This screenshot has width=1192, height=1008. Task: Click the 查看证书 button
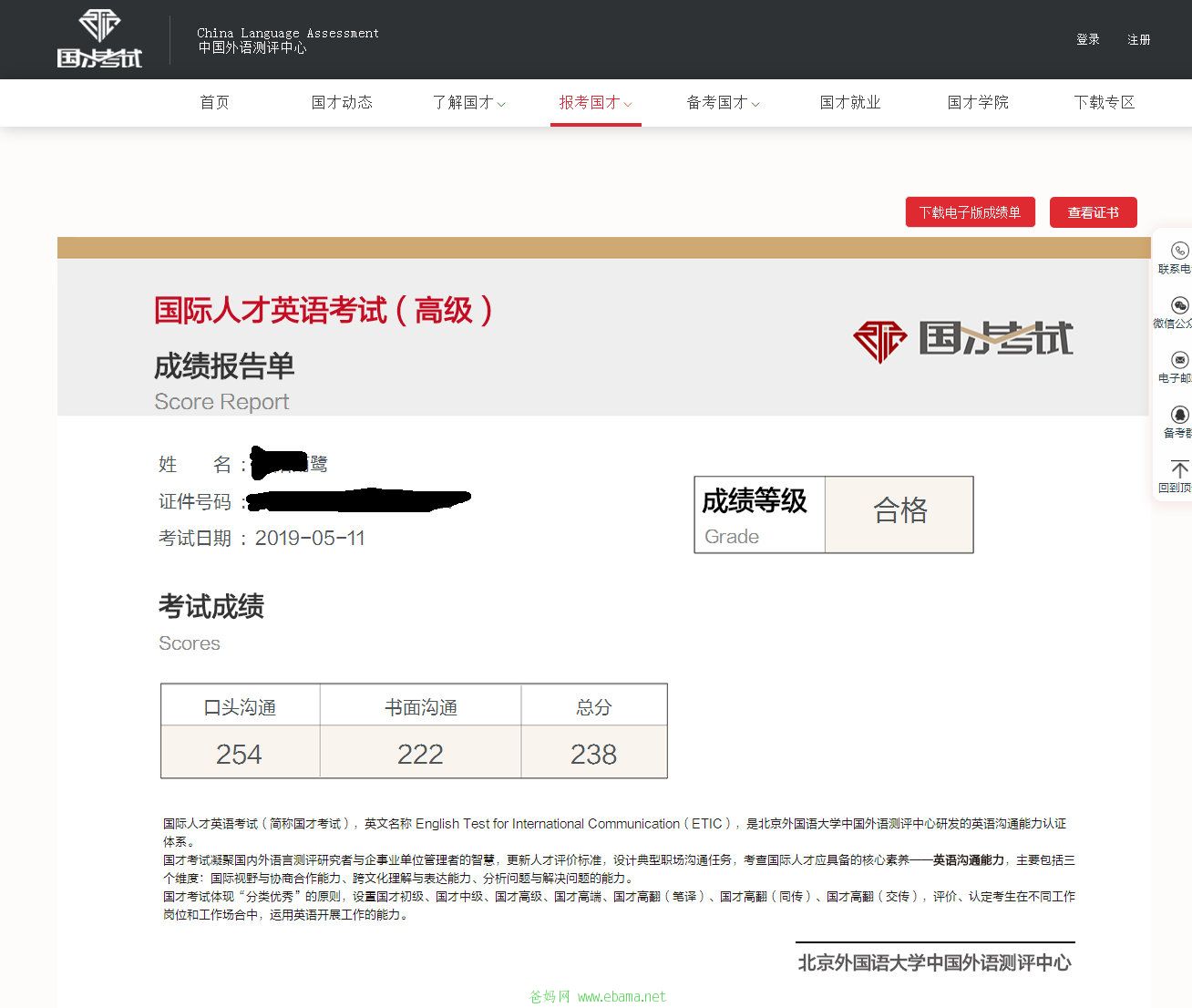pos(1094,212)
